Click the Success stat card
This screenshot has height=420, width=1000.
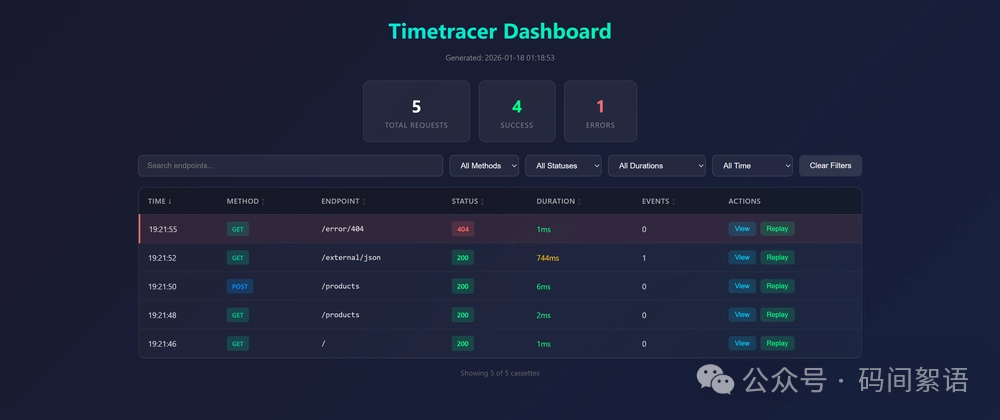517,112
